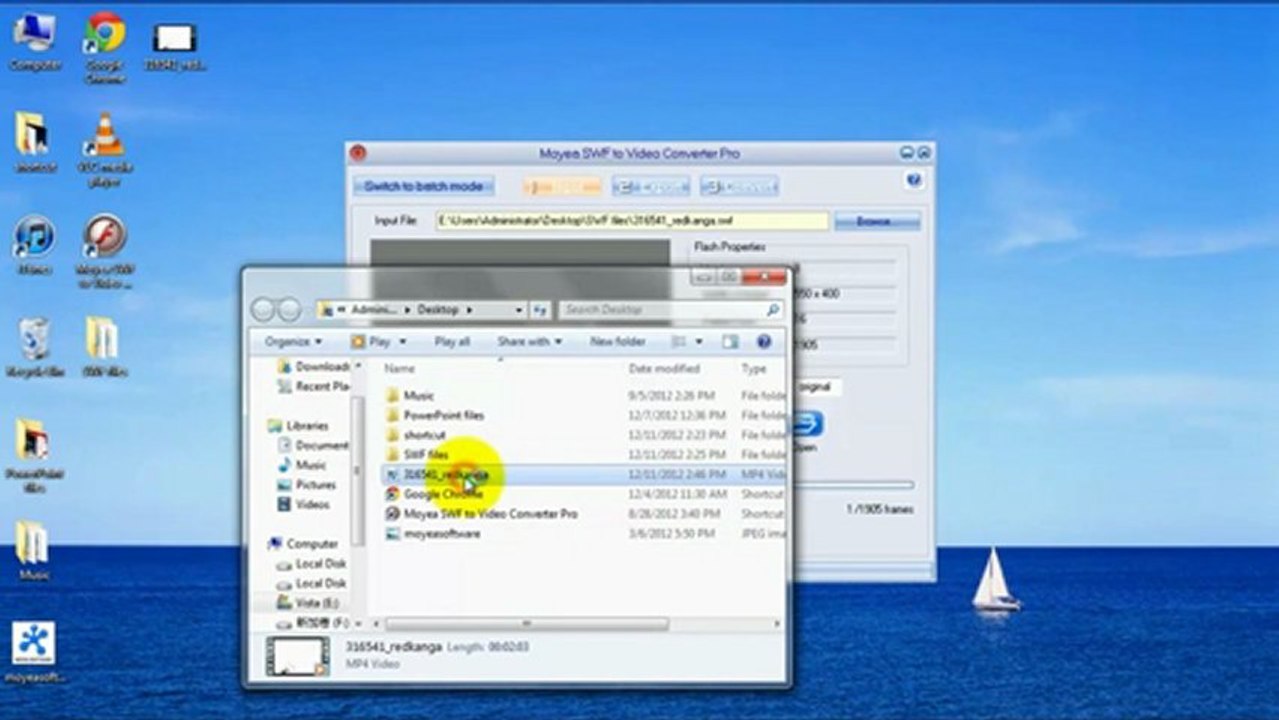Click the Type column header
Viewport: 1279px width, 720px height.
[x=754, y=369]
